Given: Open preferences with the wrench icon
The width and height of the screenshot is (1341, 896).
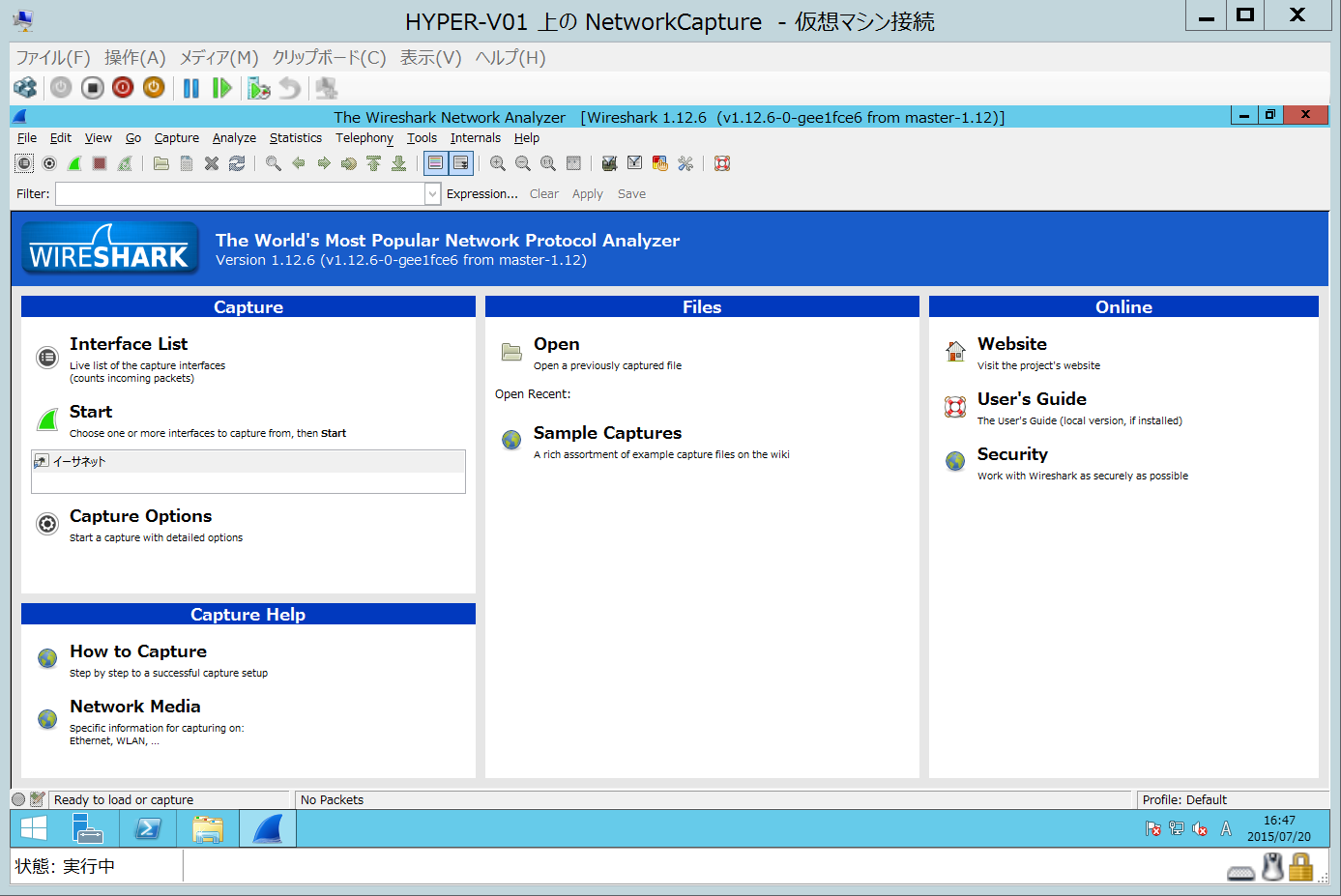Looking at the screenshot, I should (x=685, y=163).
